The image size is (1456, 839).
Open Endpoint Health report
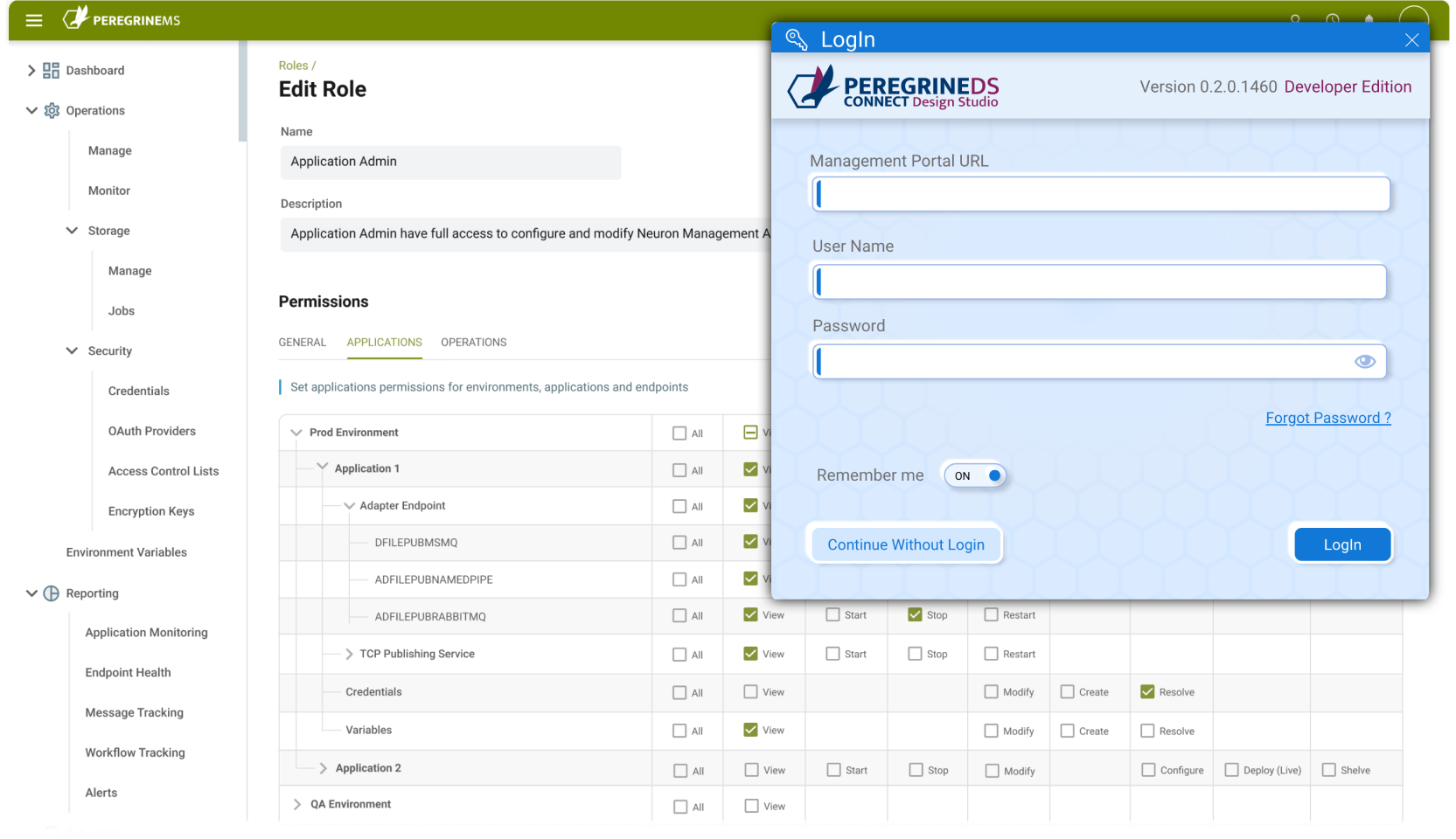click(129, 673)
